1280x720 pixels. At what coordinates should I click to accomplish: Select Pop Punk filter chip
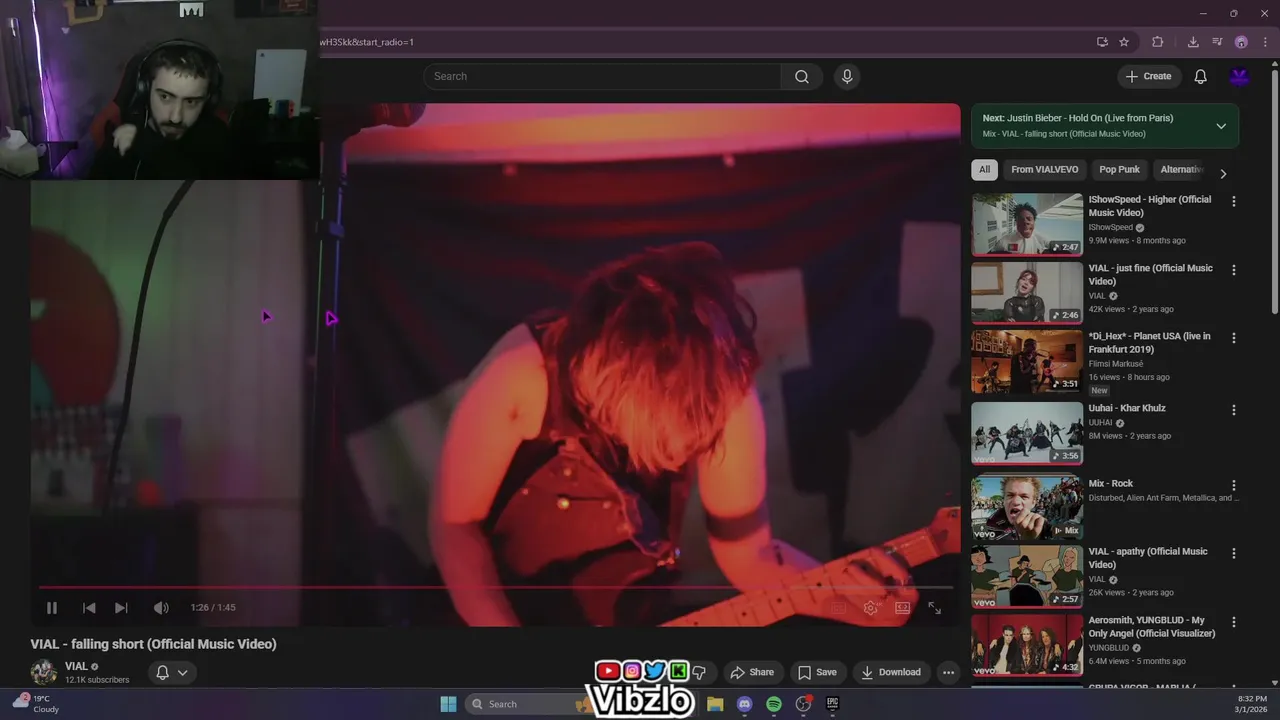[1119, 170]
